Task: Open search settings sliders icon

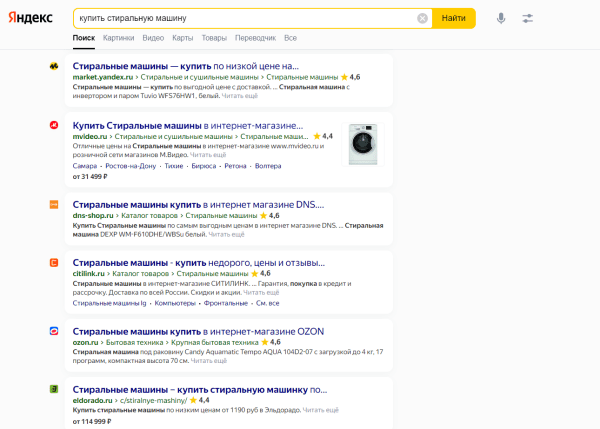Action: click(x=528, y=18)
